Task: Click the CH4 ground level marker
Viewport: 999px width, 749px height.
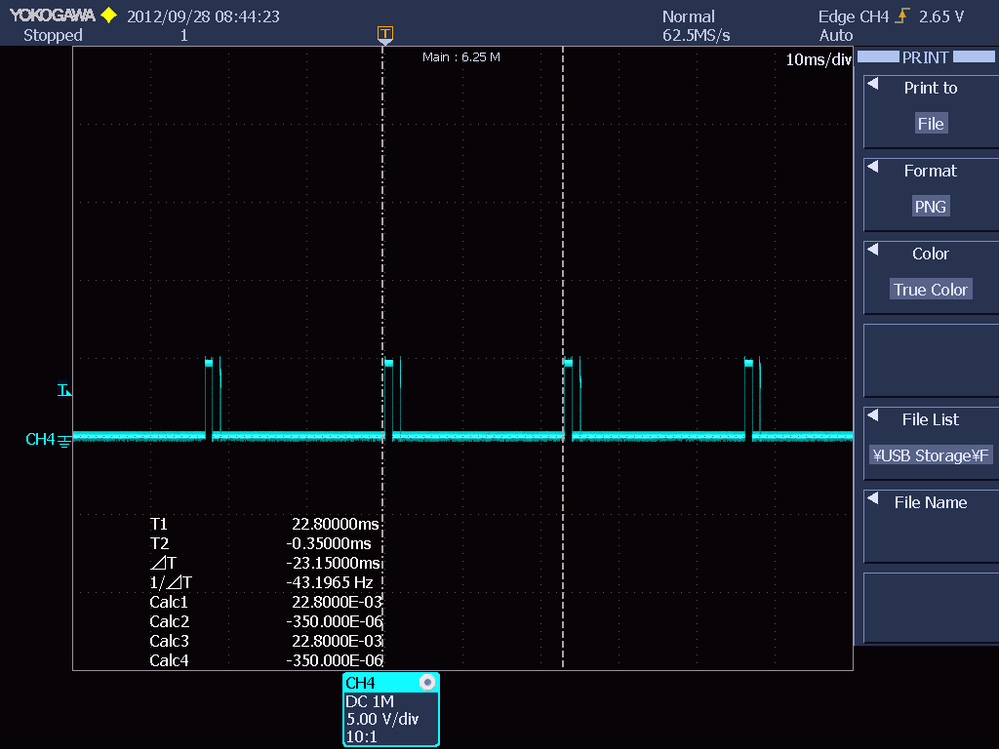Action: tap(62, 439)
